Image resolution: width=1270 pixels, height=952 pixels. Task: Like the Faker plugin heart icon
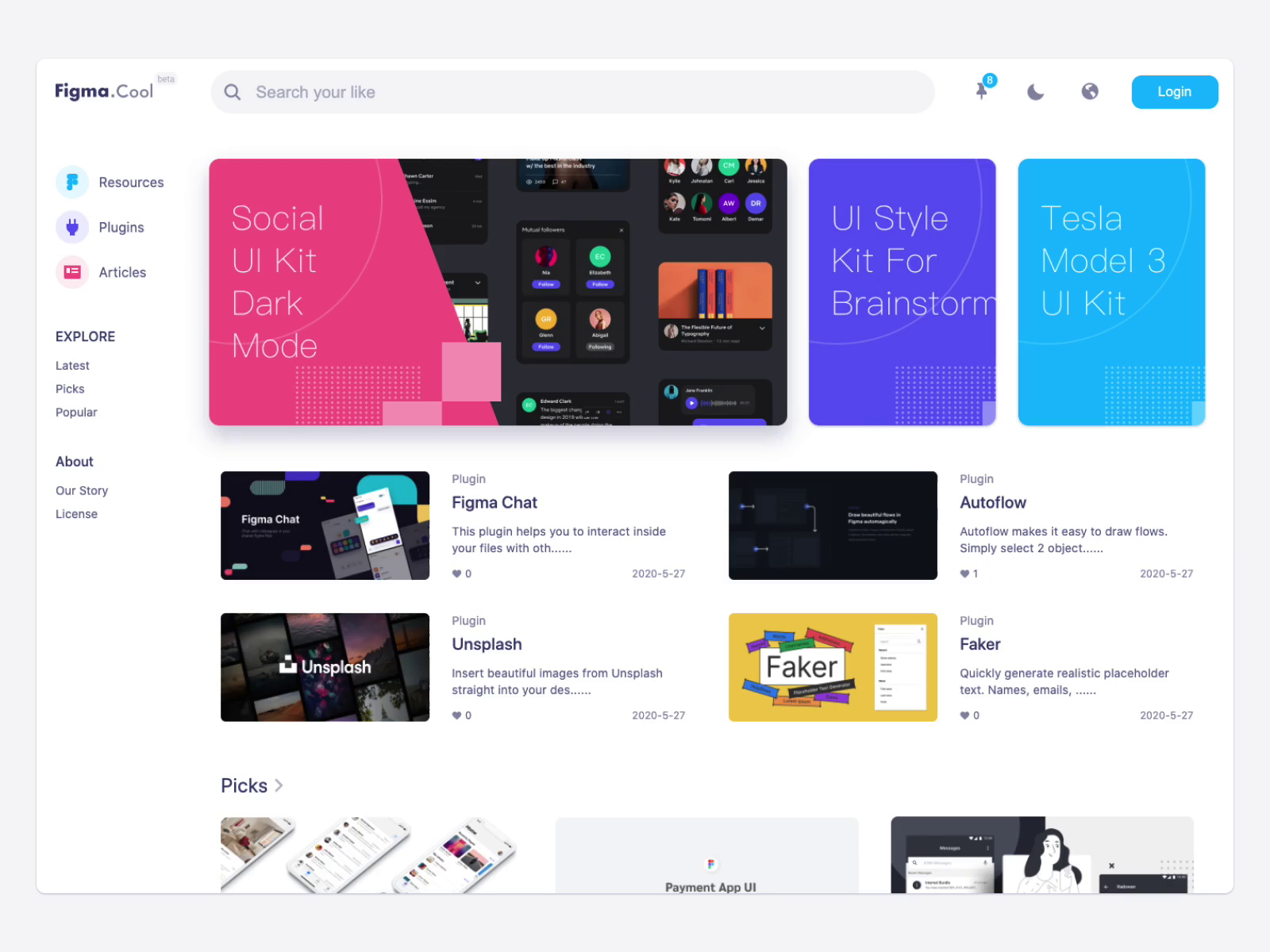point(964,715)
